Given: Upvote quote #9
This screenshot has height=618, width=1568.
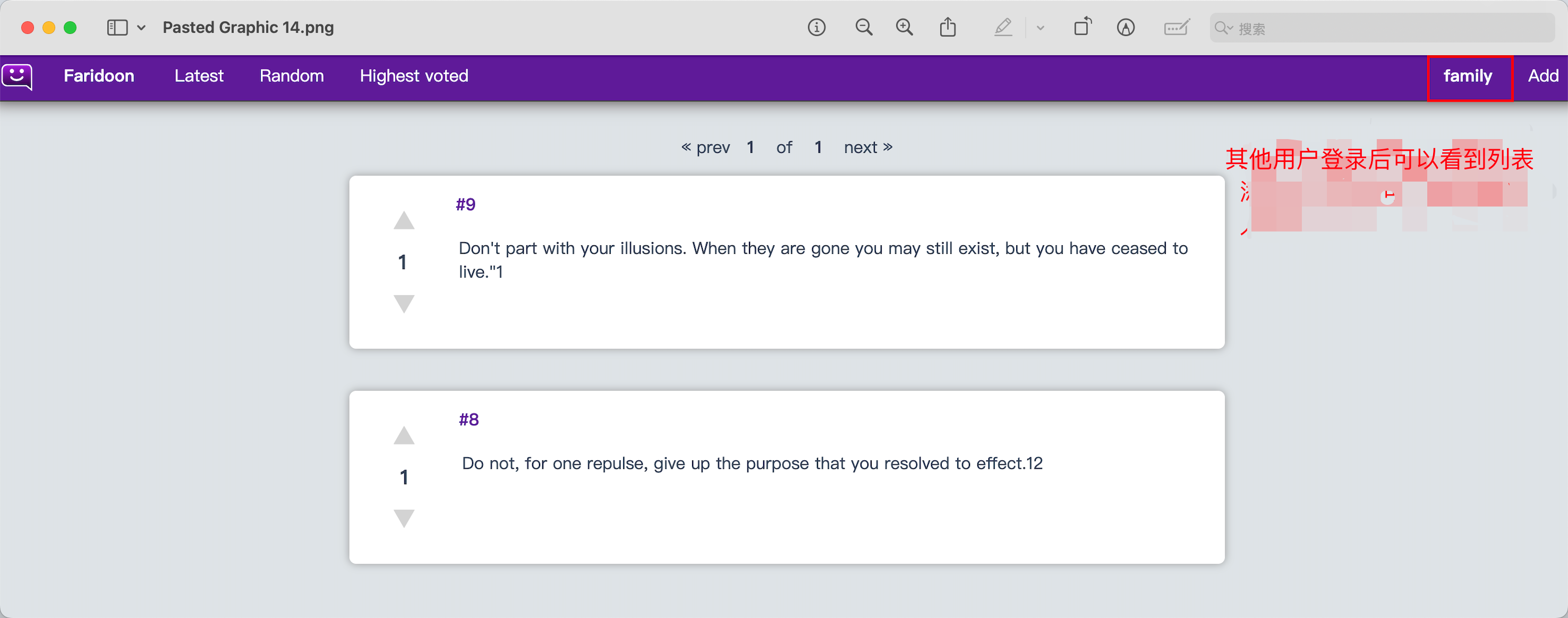Looking at the screenshot, I should (x=404, y=220).
